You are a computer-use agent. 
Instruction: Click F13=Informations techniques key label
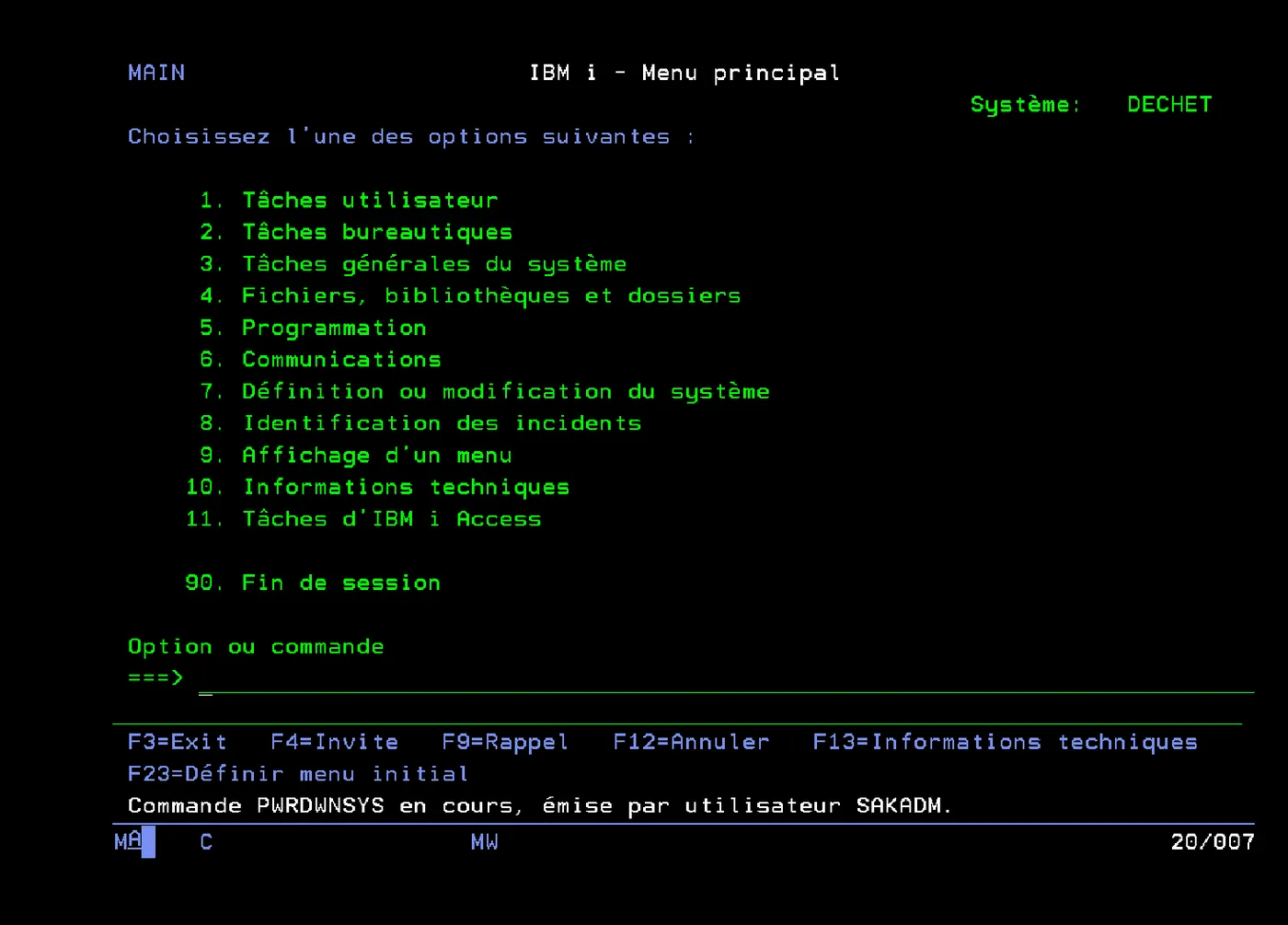1005,742
